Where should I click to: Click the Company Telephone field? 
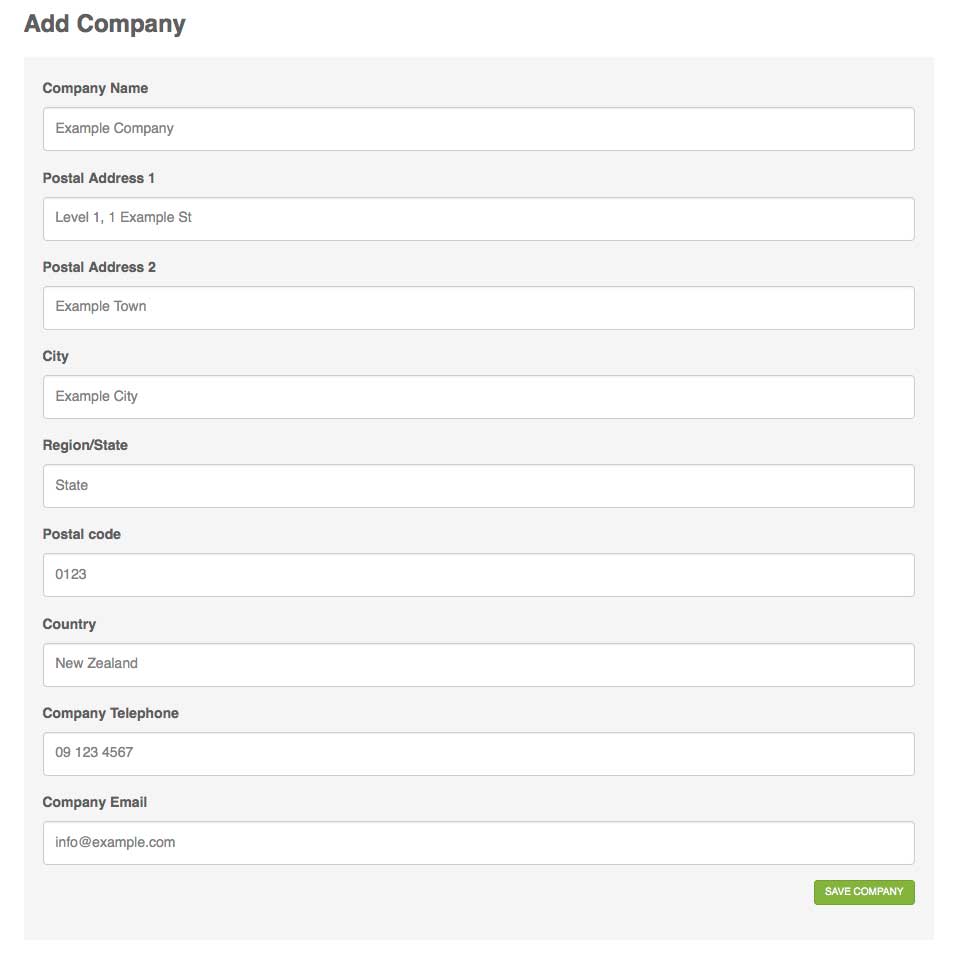[x=479, y=754]
